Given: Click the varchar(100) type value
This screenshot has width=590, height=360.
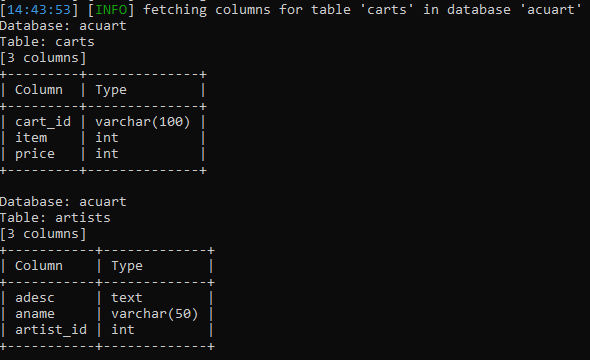Looking at the screenshot, I should coord(143,122).
